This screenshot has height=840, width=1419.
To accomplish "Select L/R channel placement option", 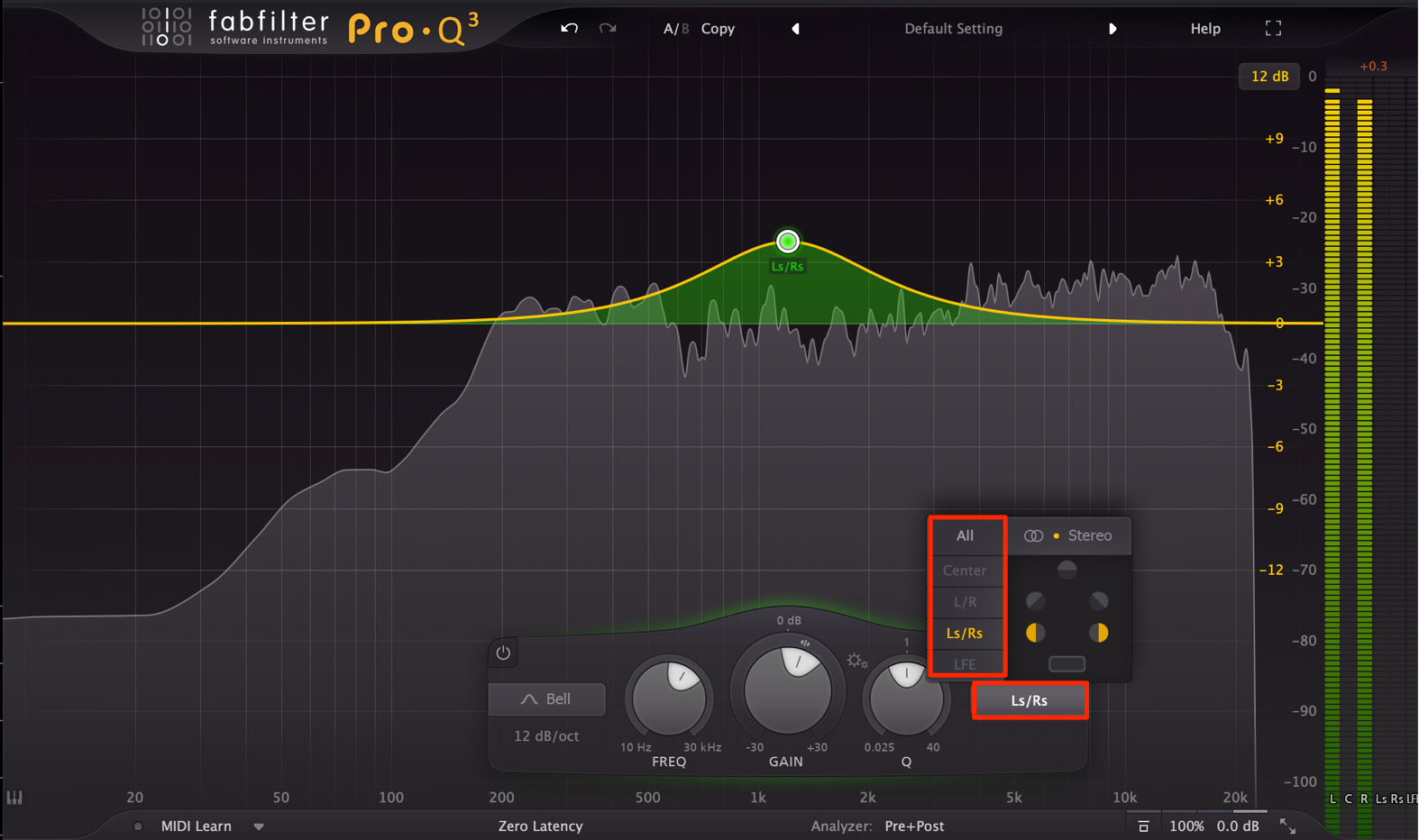I will (x=965, y=601).
